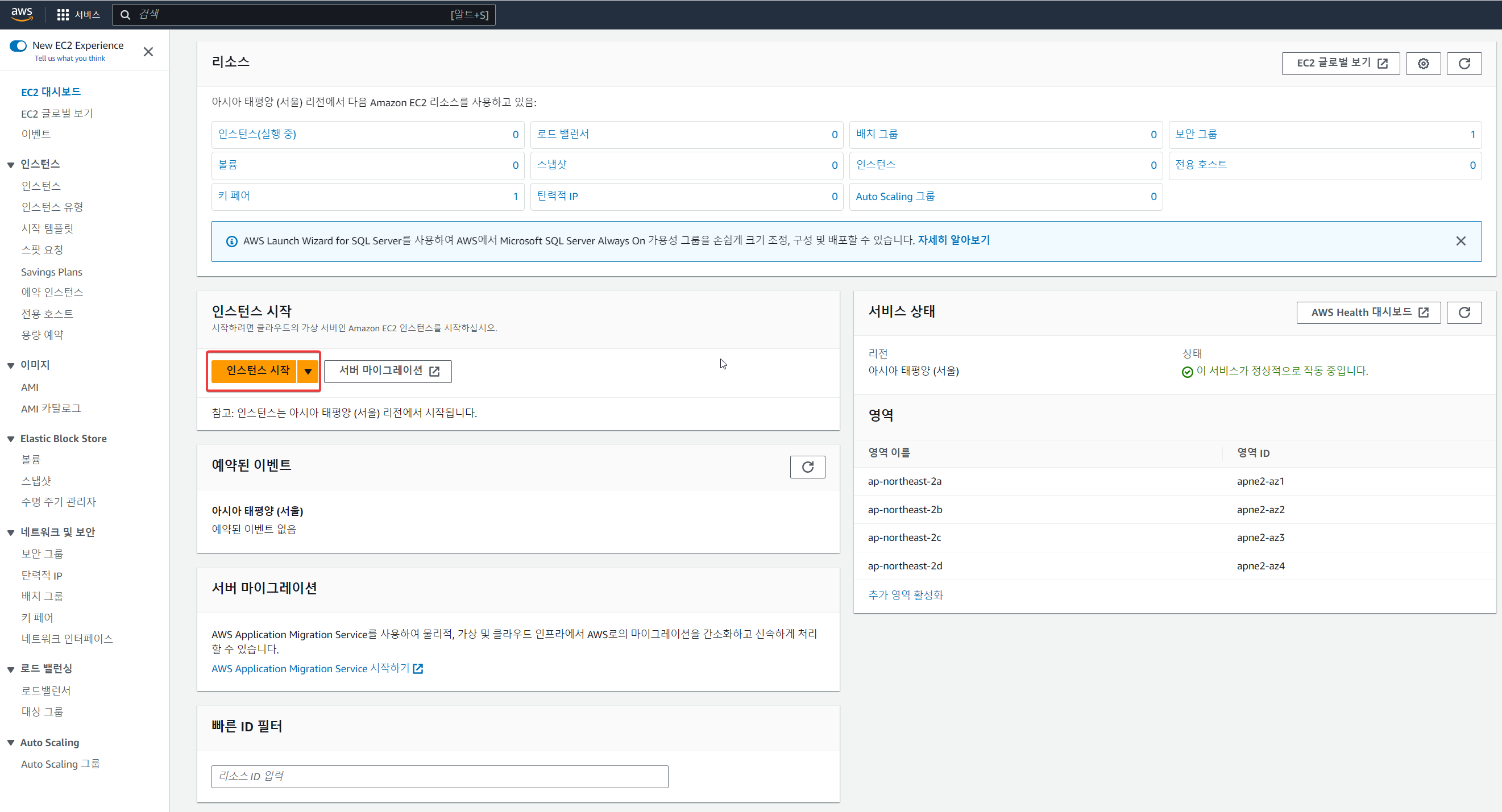1502x812 pixels.
Task: Refresh the 예약된 이벤트 panel
Action: coord(807,467)
